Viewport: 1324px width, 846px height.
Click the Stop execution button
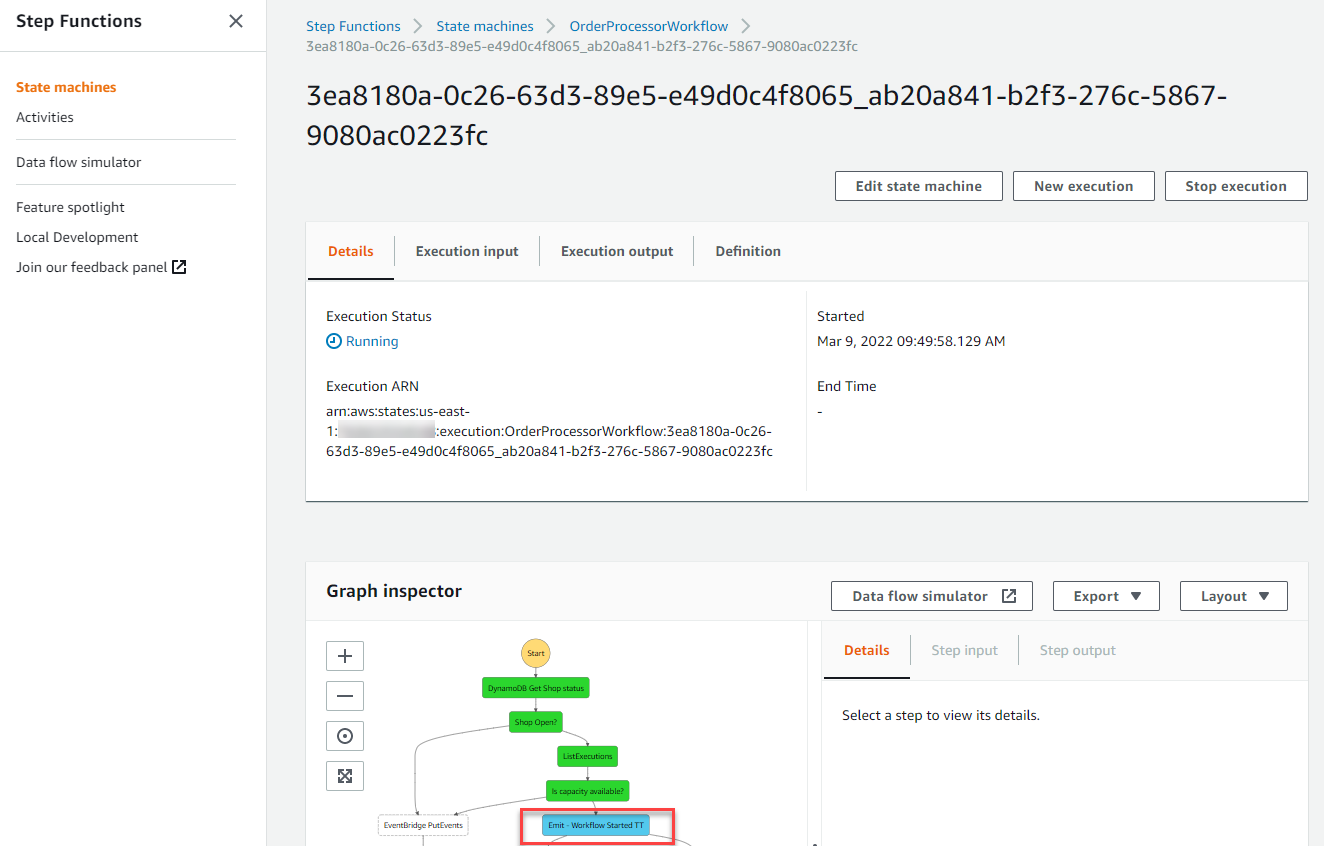[x=1236, y=186]
